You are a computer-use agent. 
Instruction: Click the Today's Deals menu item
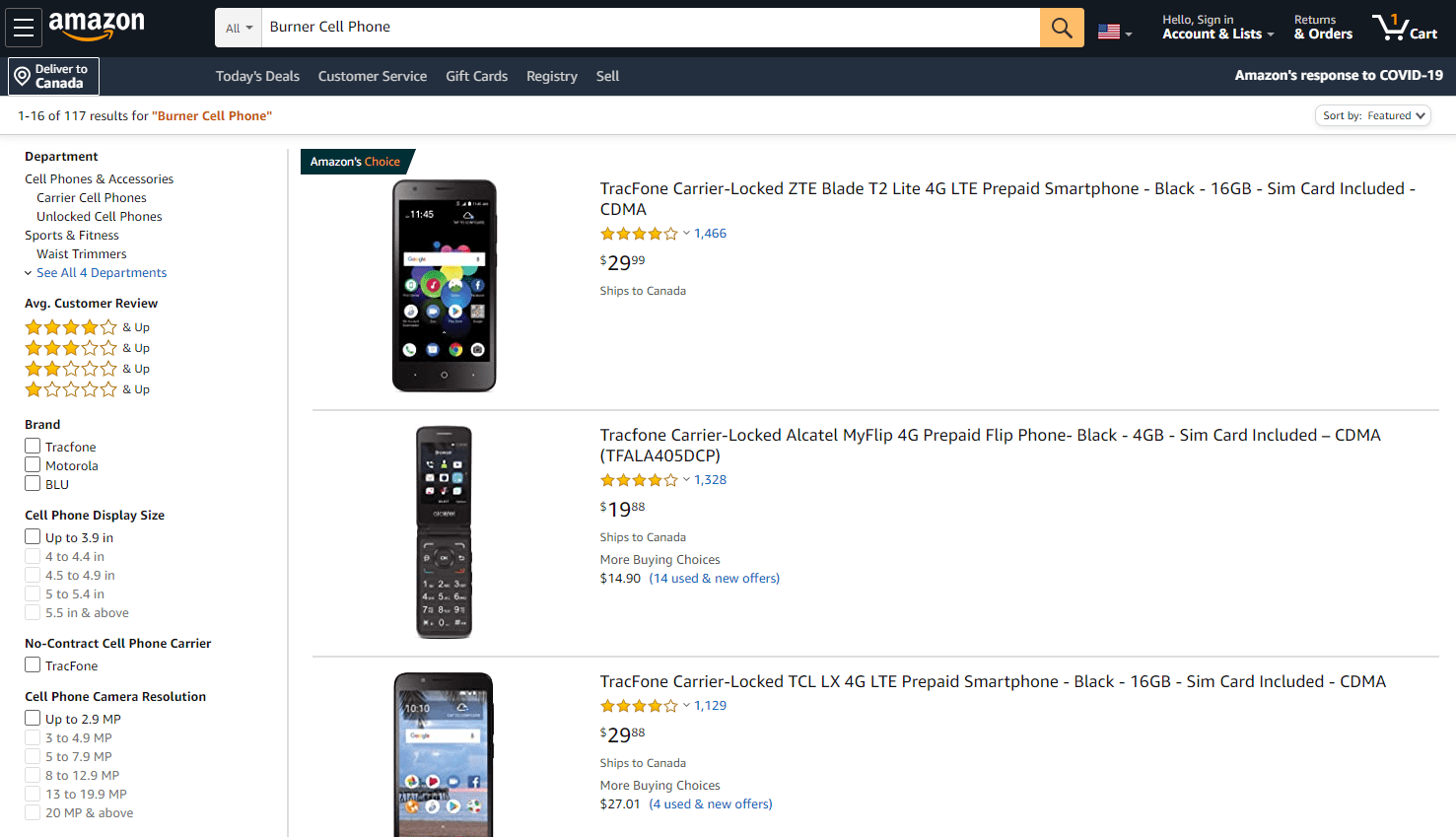click(257, 76)
